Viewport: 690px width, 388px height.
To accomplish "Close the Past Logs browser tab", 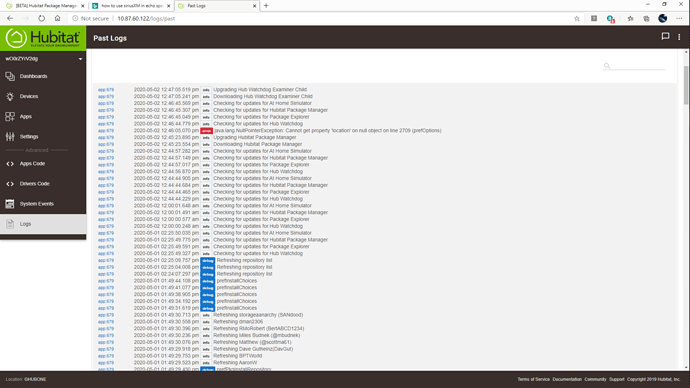I will coord(254,6).
